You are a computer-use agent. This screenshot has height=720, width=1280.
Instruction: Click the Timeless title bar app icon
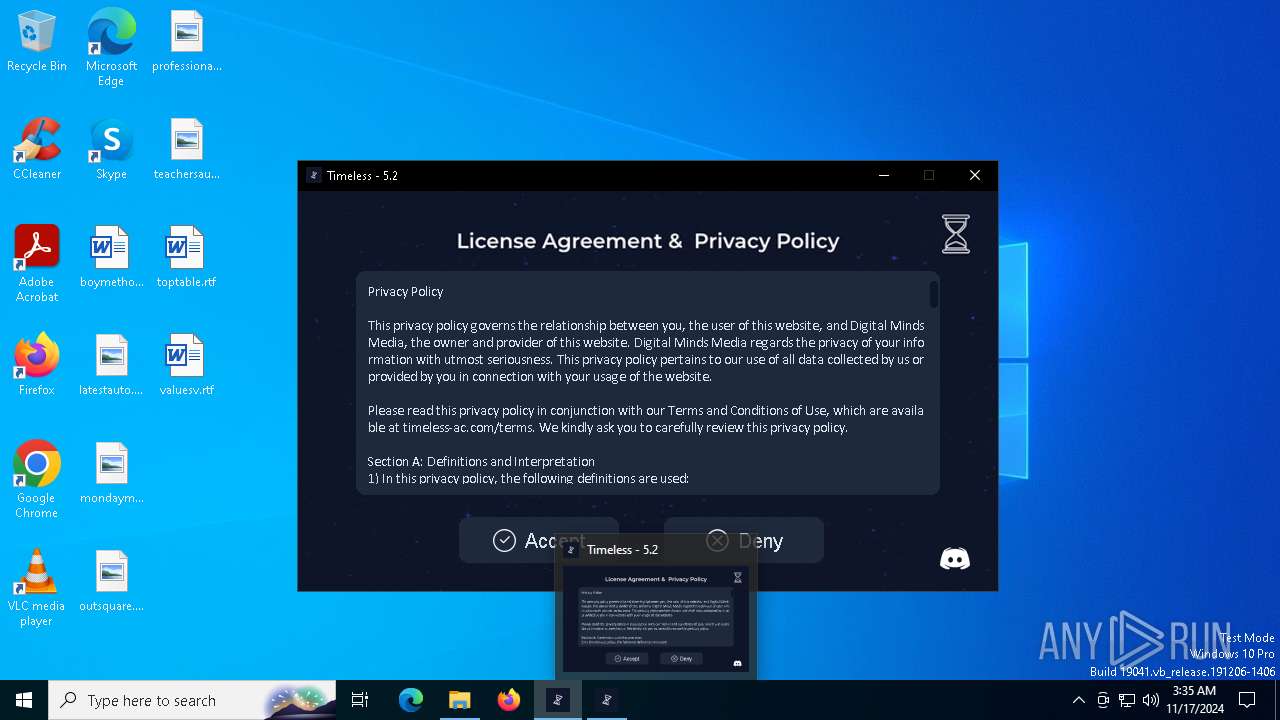pyautogui.click(x=314, y=175)
